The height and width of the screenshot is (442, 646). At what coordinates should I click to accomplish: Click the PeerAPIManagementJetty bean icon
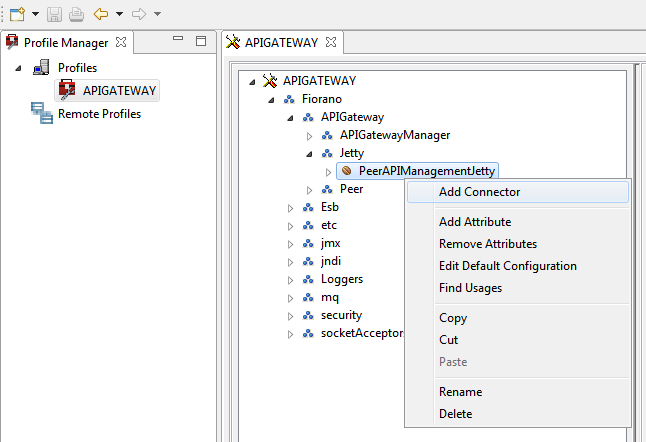(347, 171)
